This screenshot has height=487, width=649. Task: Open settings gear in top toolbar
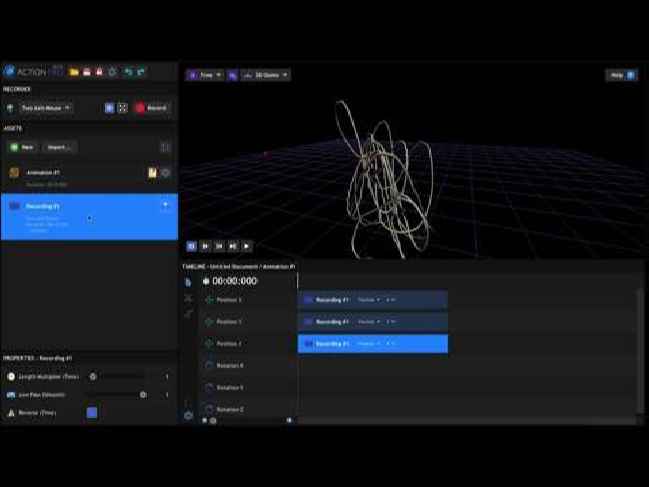(112, 72)
